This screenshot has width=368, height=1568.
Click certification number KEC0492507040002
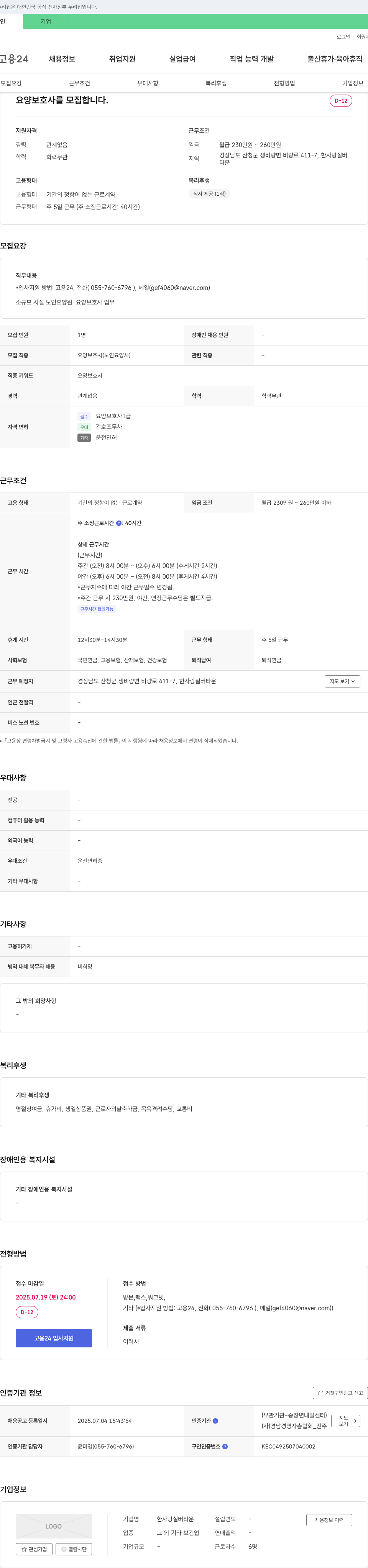pyautogui.click(x=288, y=1446)
